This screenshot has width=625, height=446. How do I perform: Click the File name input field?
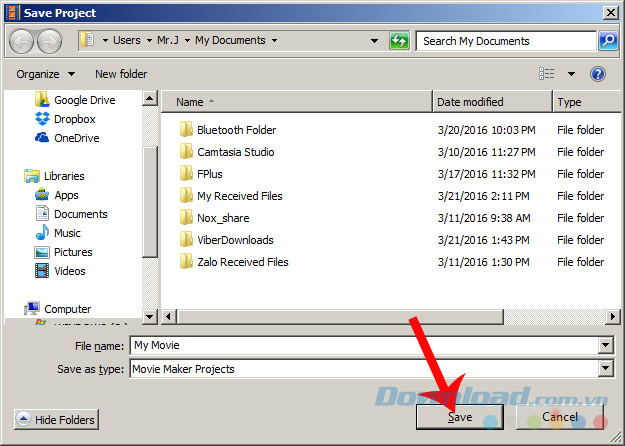[x=364, y=345]
